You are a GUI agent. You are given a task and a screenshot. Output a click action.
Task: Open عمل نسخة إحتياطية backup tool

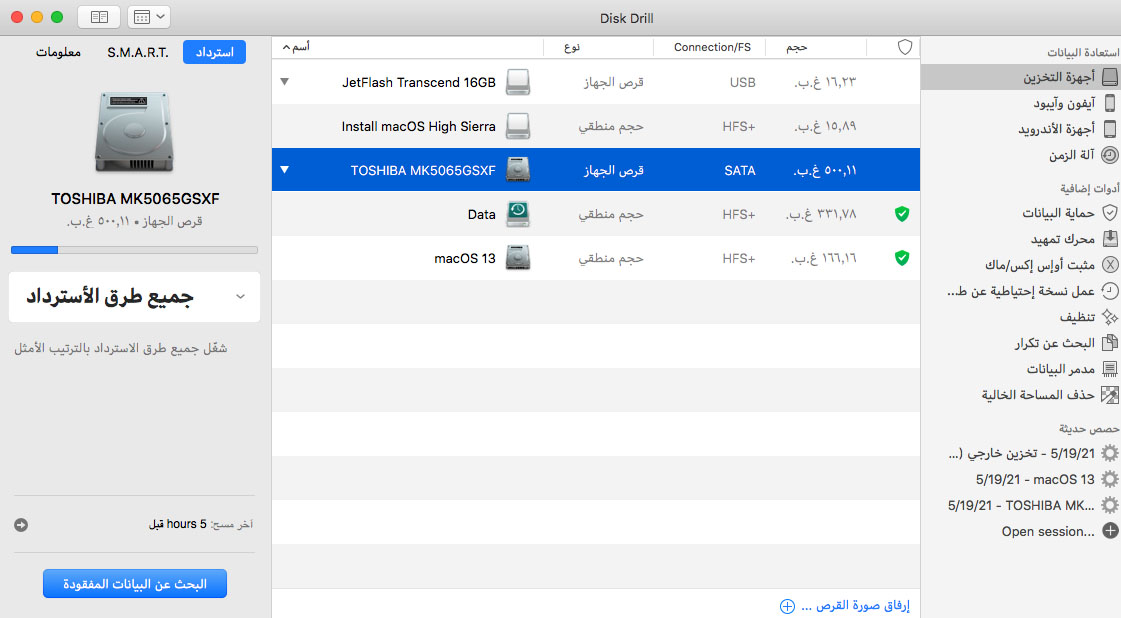coord(1021,291)
